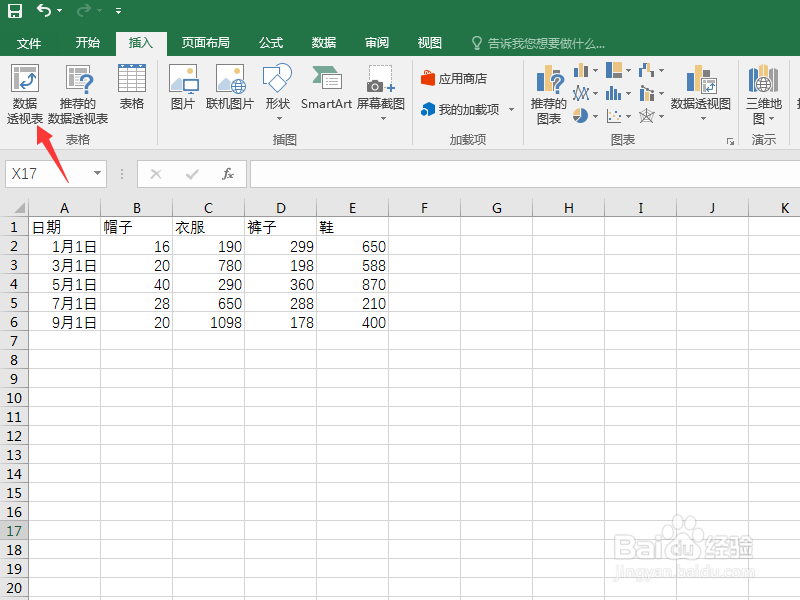Select row 17 header
Viewport: 800px width, 600px height.
click(14, 531)
